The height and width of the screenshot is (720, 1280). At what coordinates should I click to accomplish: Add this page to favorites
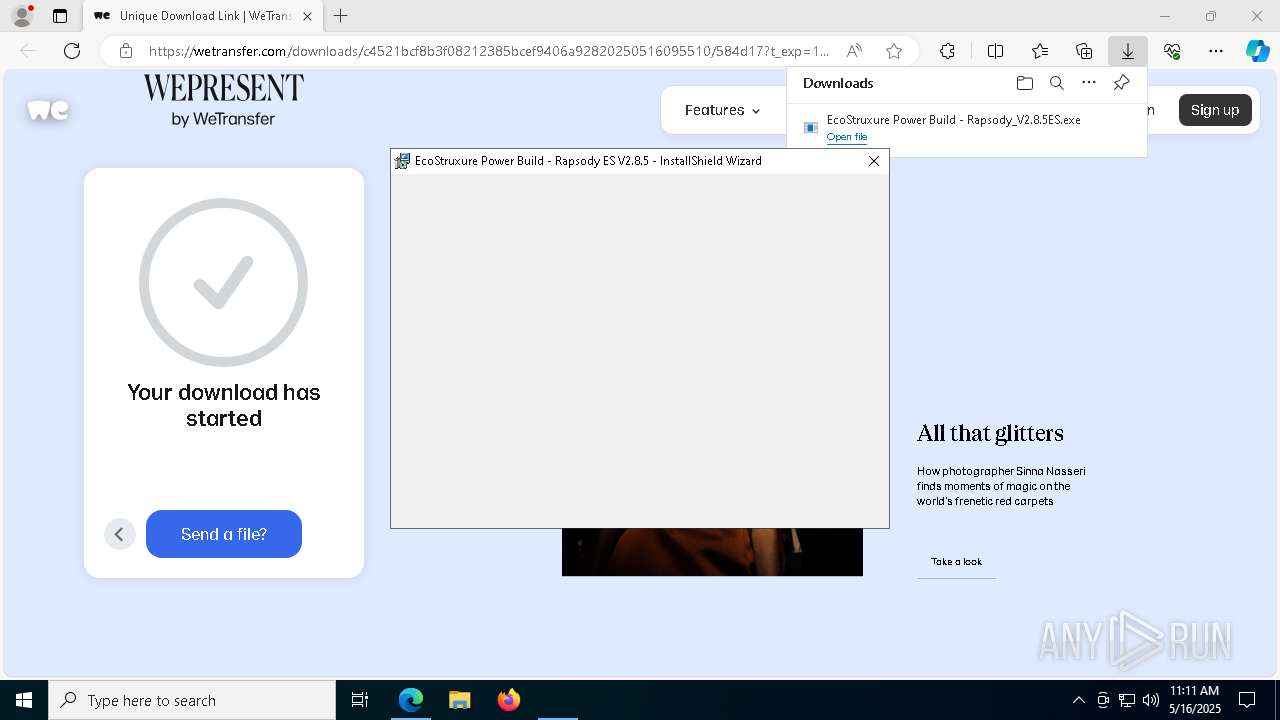coord(894,51)
